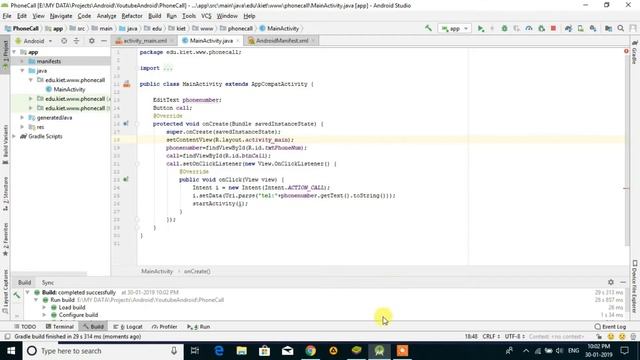Click the red error indicator above editor scrollbar
This screenshot has height=360, width=640.
pyautogui.click(x=626, y=51)
